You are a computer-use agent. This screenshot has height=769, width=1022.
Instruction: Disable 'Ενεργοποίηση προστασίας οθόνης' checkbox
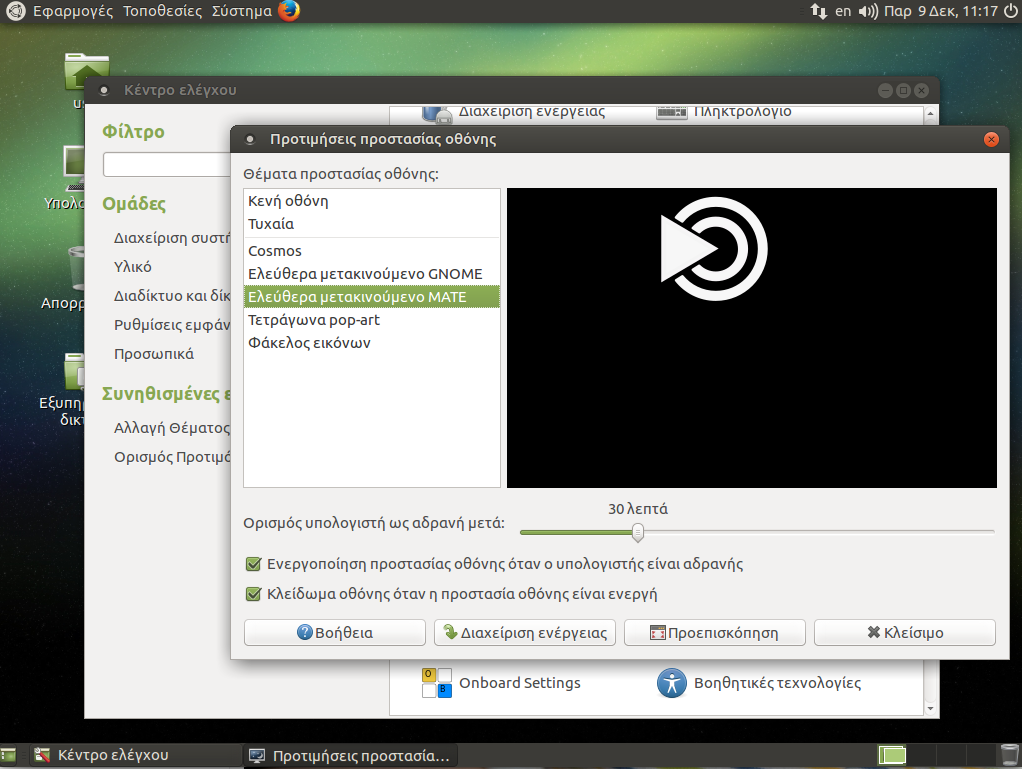253,564
